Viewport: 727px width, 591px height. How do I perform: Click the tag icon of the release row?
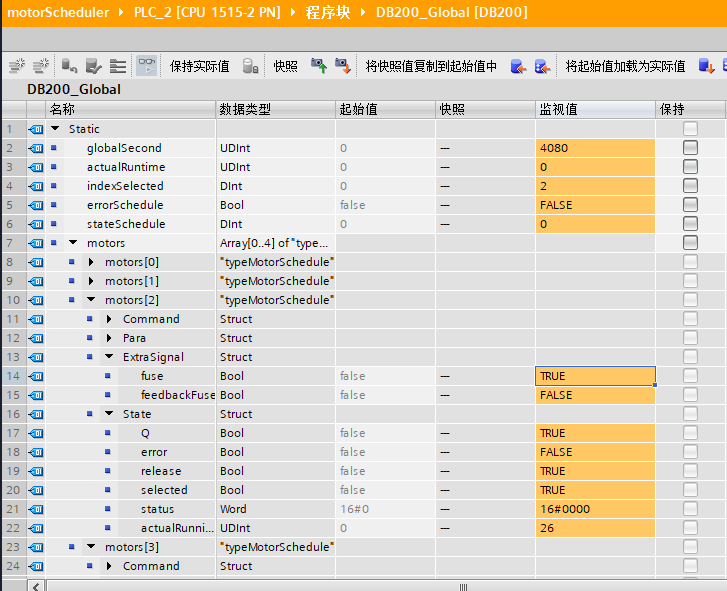[36, 471]
